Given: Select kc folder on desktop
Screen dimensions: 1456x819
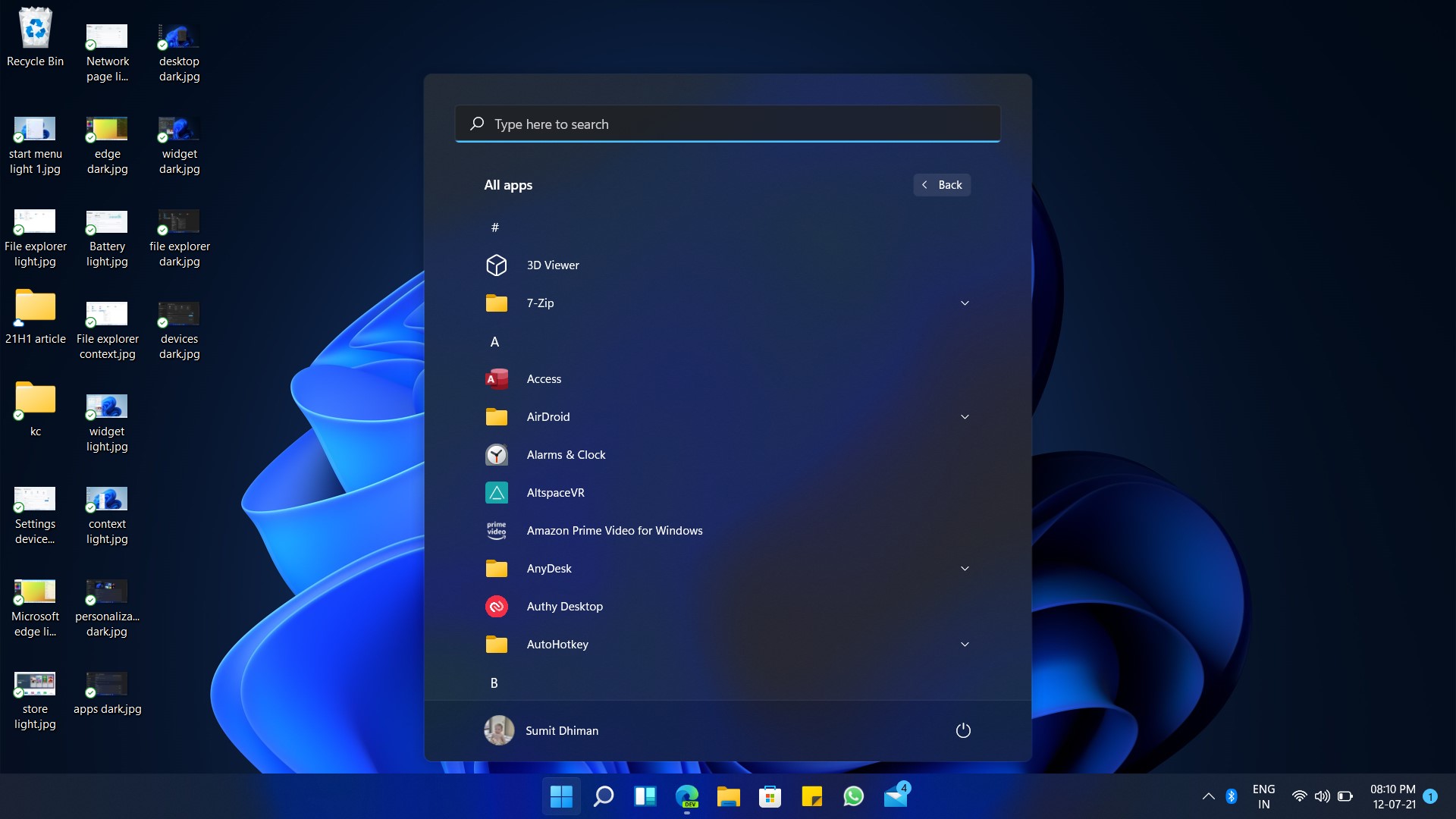Looking at the screenshot, I should pyautogui.click(x=35, y=409).
